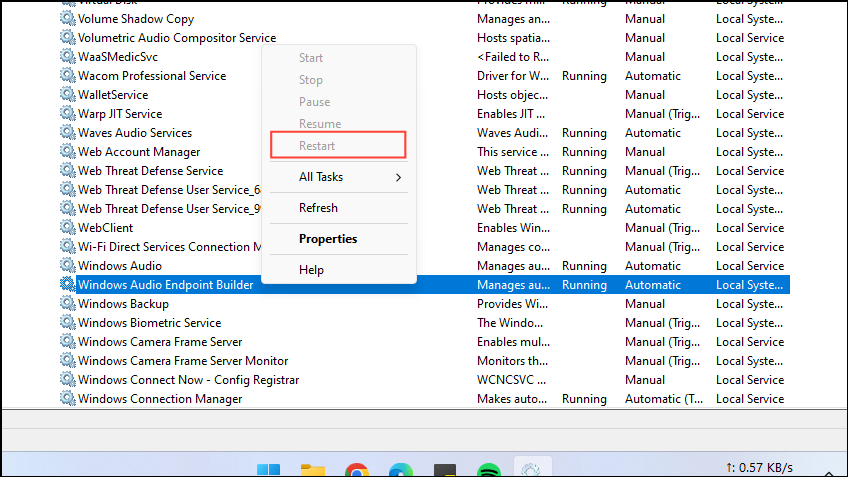Open Spotify from the taskbar
The height and width of the screenshot is (477, 848).
click(x=489, y=469)
